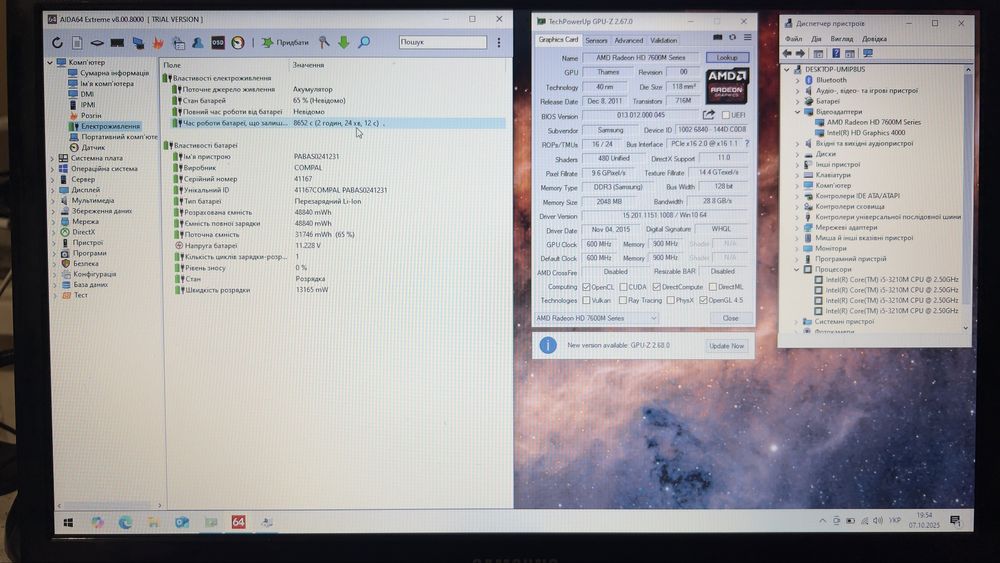
Task: Toggle the DirectCompute checkbox in GPU-Z
Action: tap(656, 287)
